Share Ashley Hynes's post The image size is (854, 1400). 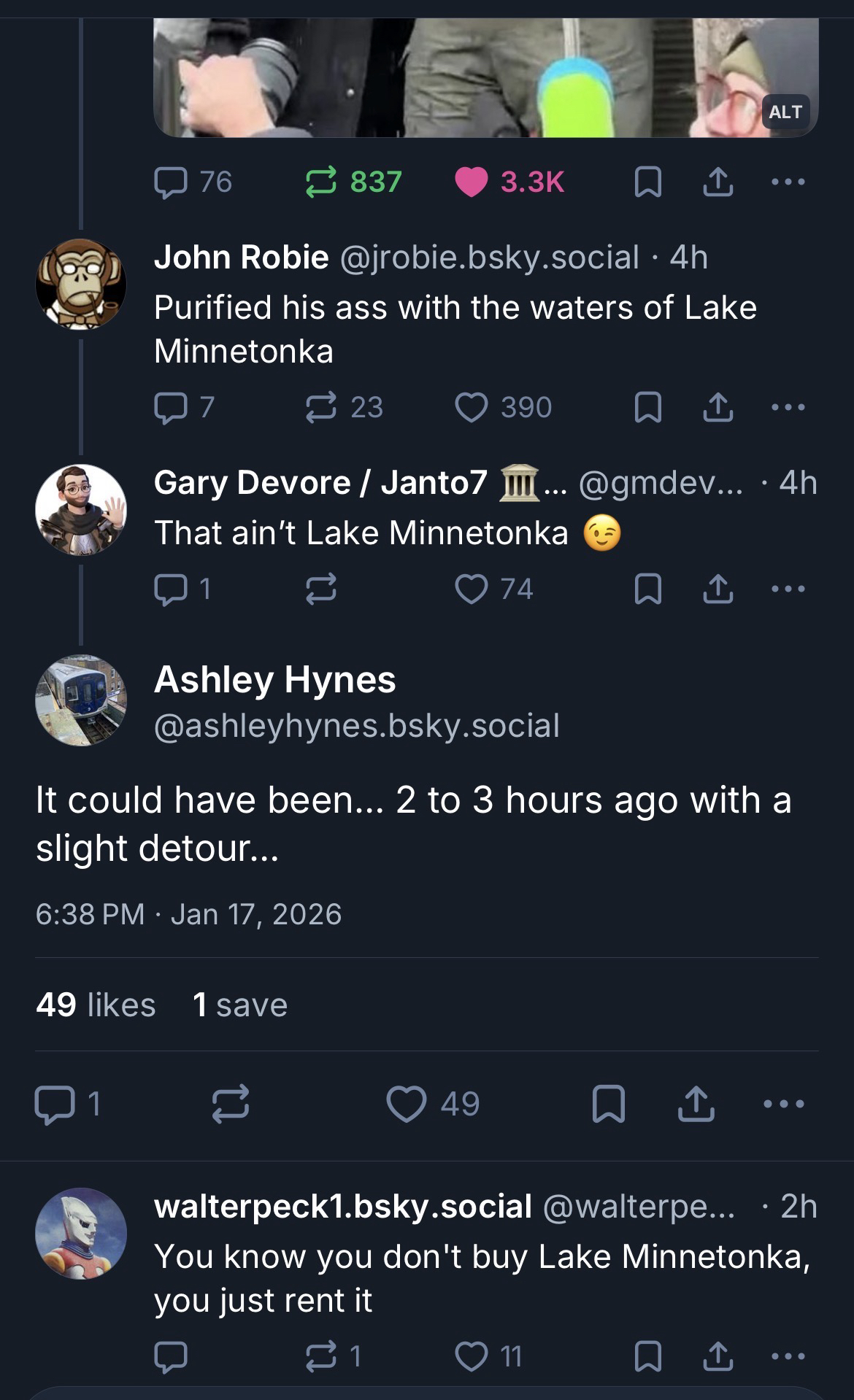coord(696,1103)
